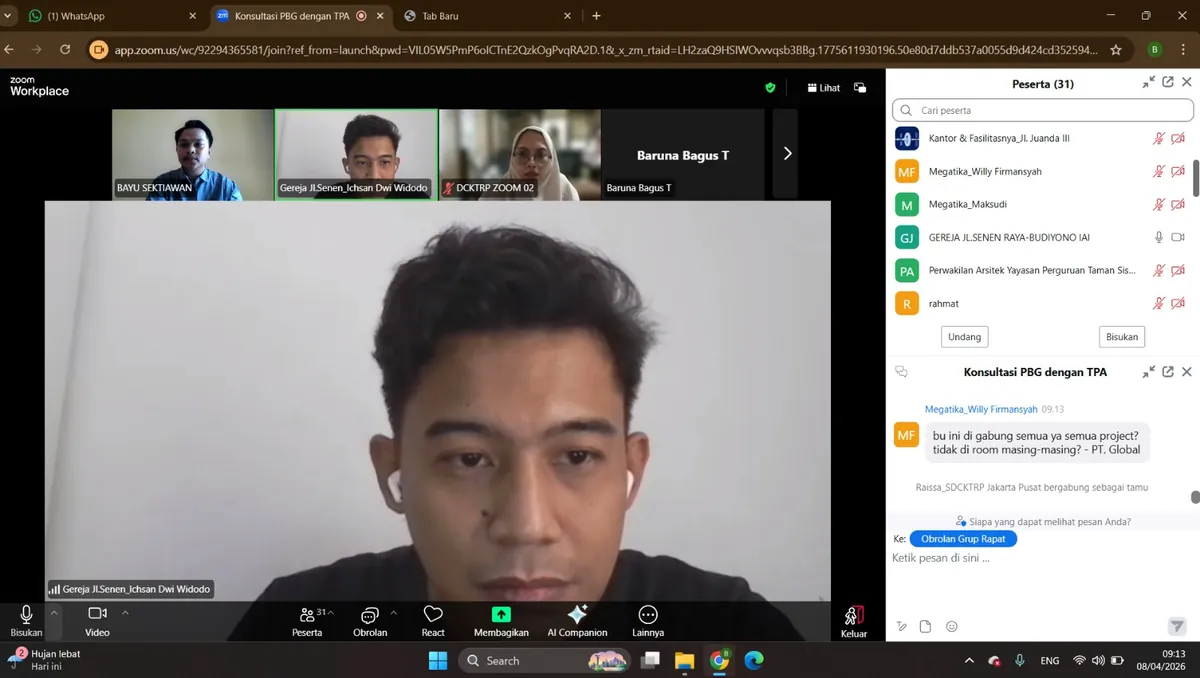Toggle video-off icon for Perwakilan Arsitek Yayasan

click(x=1178, y=270)
